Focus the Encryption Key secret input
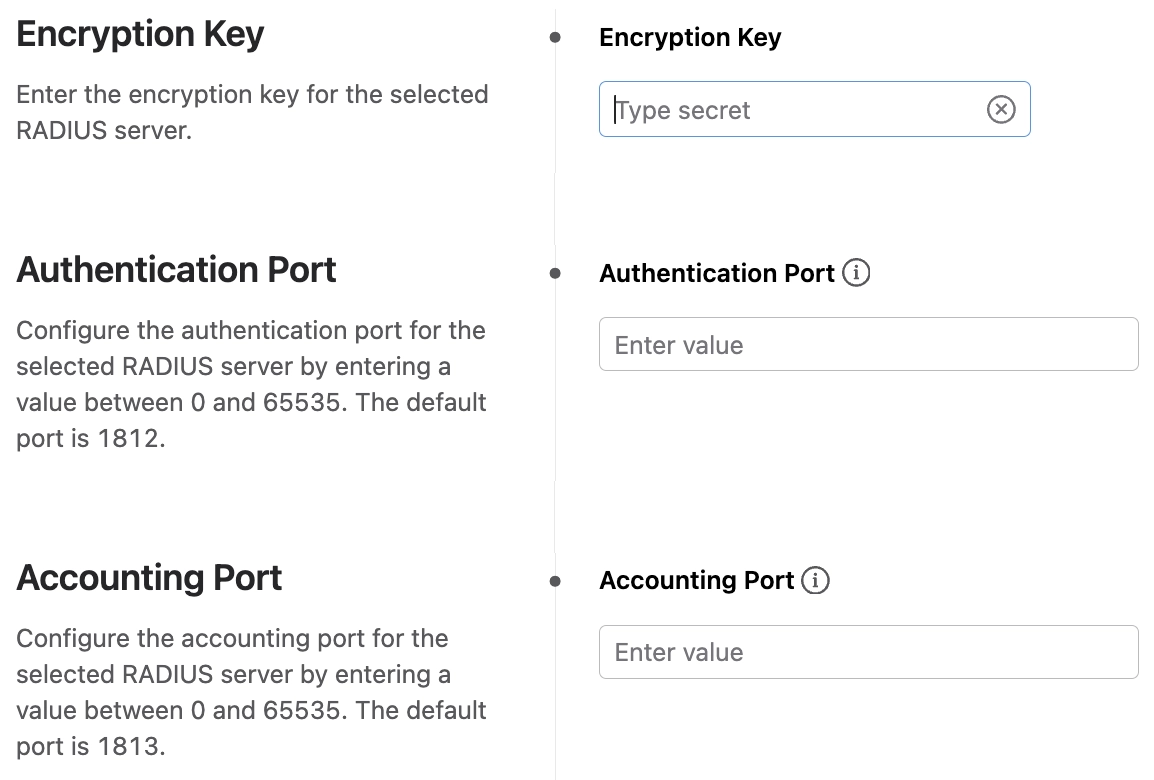 790,110
